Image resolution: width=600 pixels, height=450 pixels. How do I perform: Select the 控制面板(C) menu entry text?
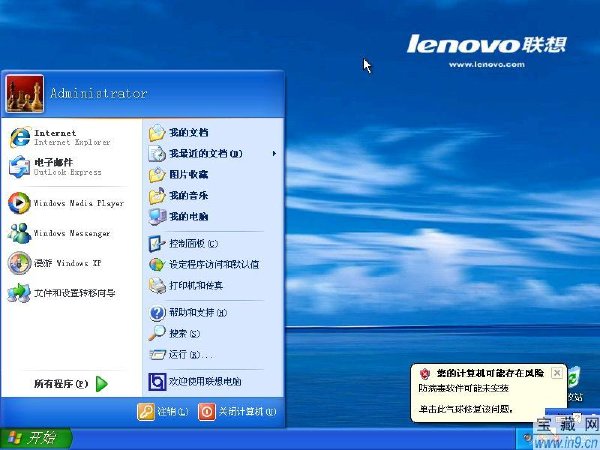[x=194, y=244]
